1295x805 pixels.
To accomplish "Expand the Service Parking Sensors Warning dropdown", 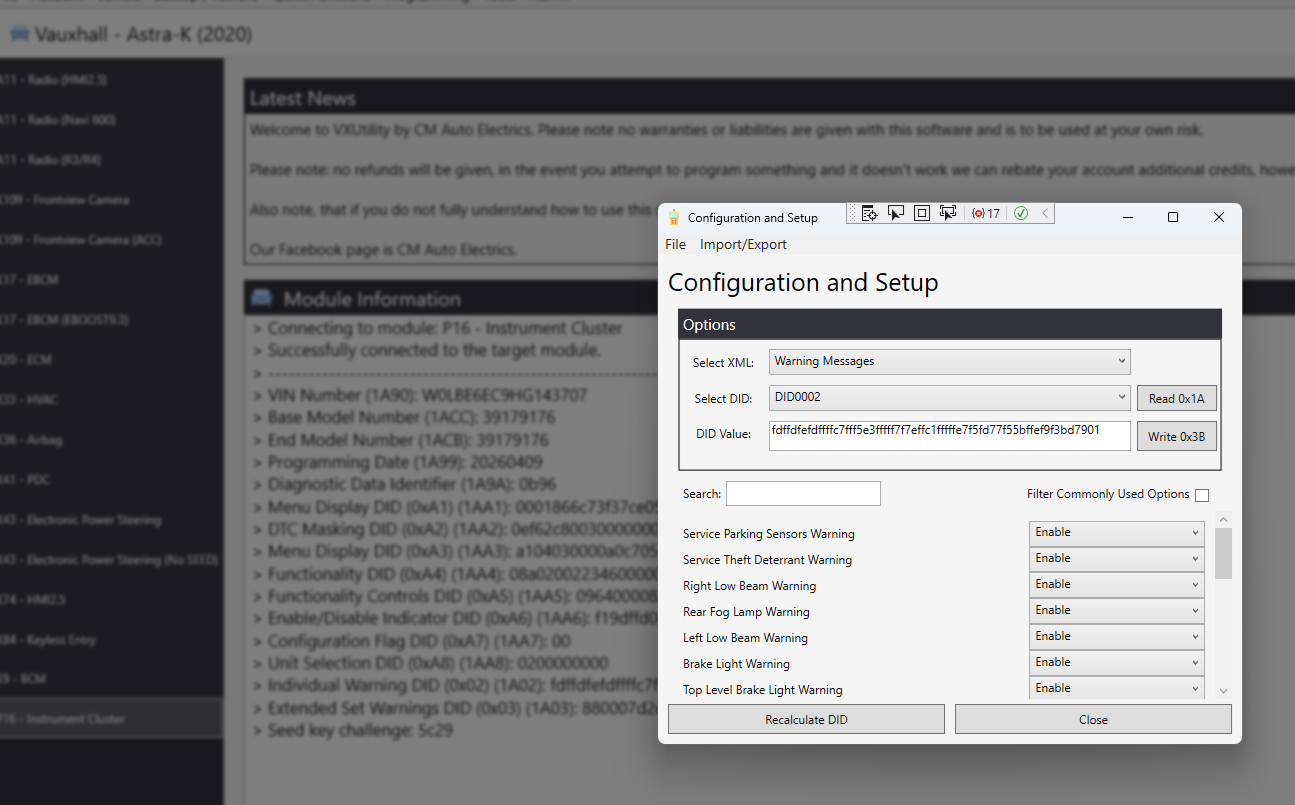I will [x=1116, y=533].
